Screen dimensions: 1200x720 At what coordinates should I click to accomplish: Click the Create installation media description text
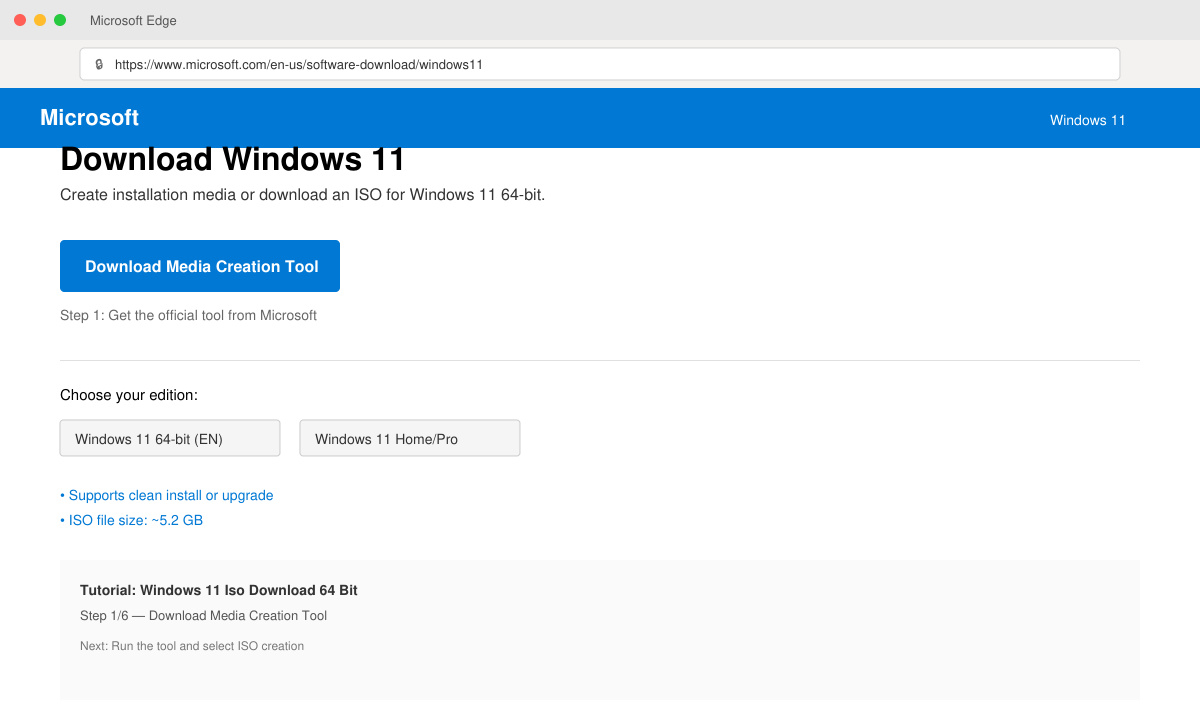[302, 195]
